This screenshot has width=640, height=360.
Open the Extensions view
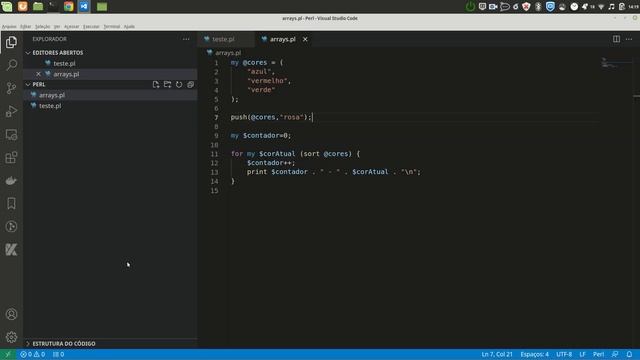click(x=11, y=158)
